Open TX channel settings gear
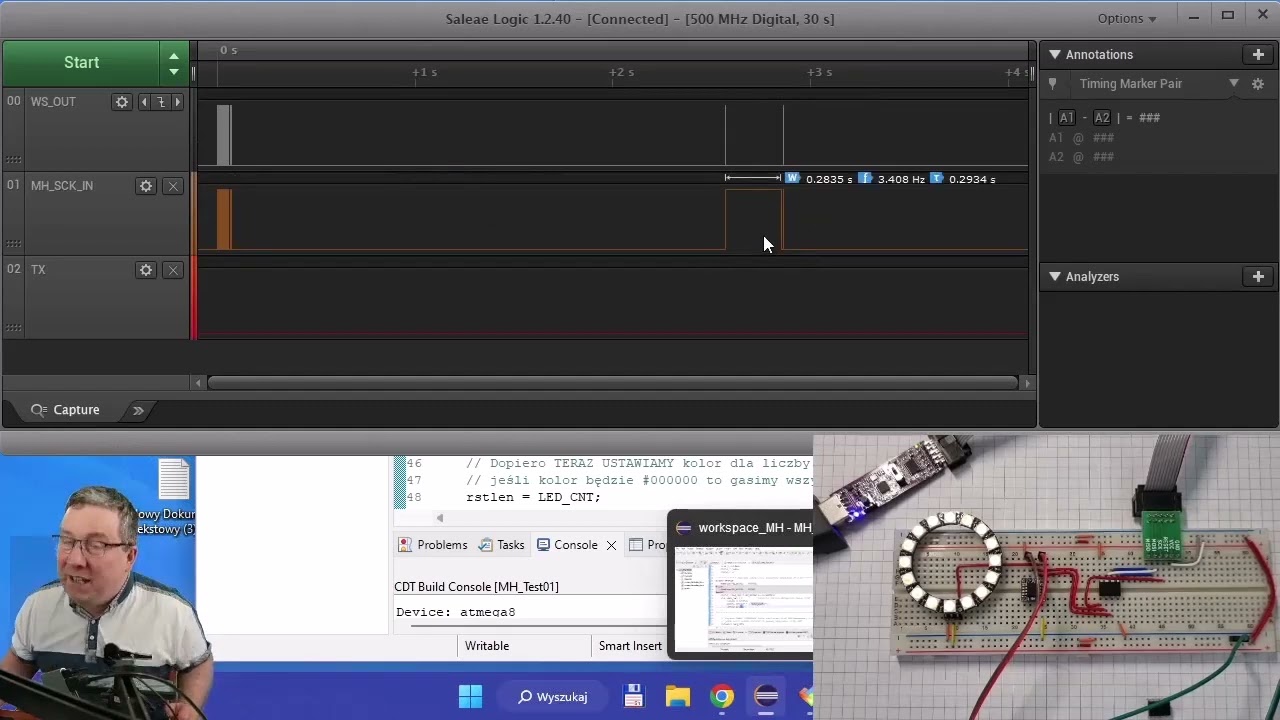The image size is (1280, 720). pos(146,270)
